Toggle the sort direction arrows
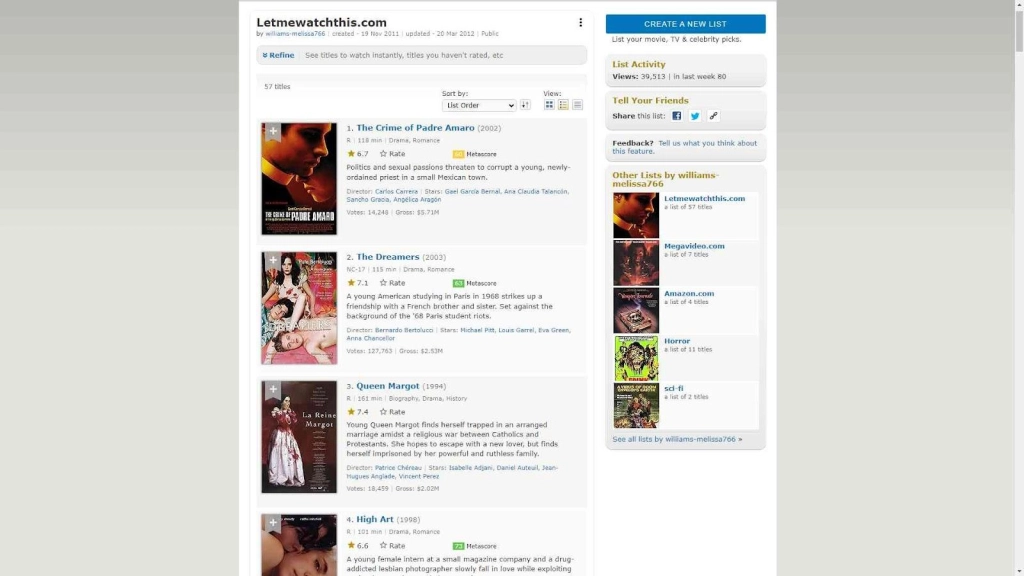Viewport: 1024px width, 576px height. pyautogui.click(x=524, y=105)
